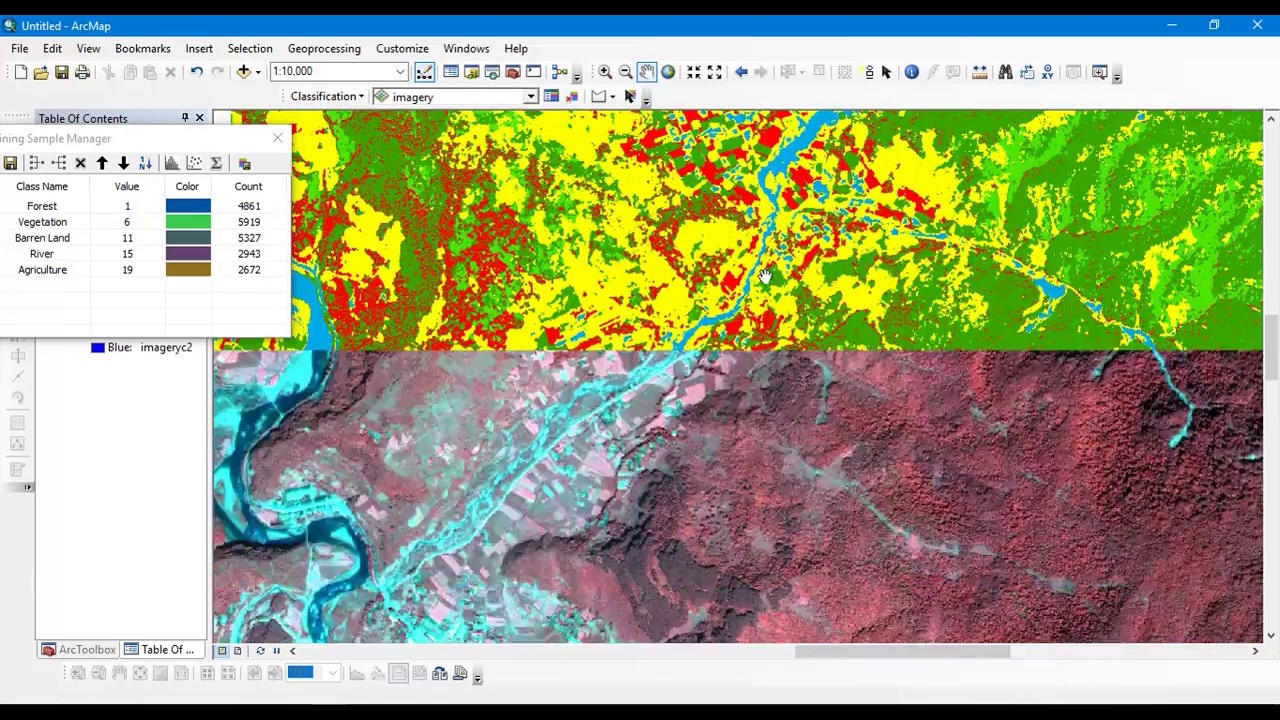1280x720 pixels.
Task: Click the horizontal map scrollbar thumb
Action: (902, 651)
